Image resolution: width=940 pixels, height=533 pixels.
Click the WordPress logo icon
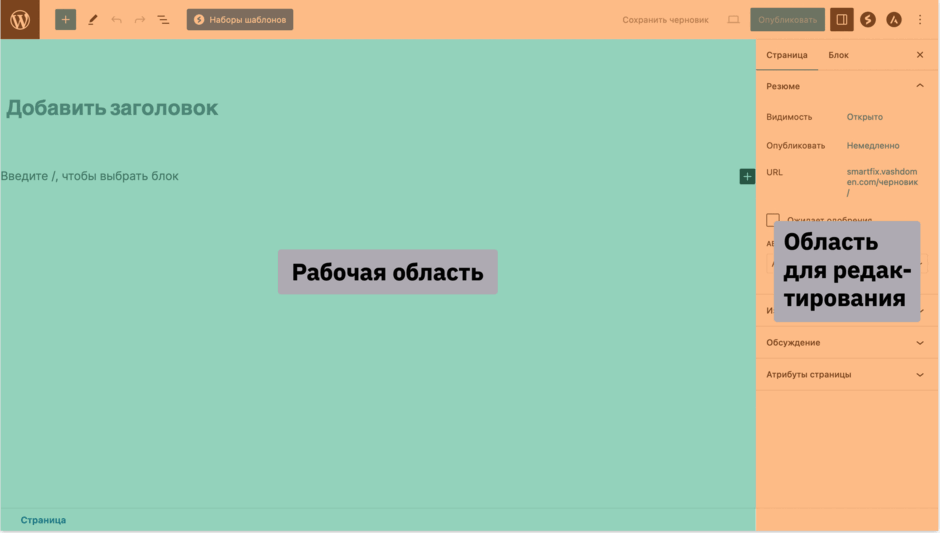coord(20,20)
